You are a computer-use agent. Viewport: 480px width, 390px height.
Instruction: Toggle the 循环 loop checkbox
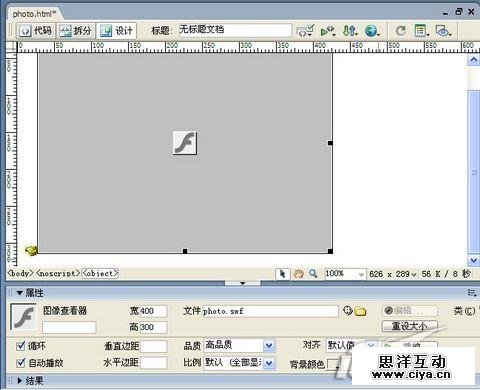coord(21,346)
